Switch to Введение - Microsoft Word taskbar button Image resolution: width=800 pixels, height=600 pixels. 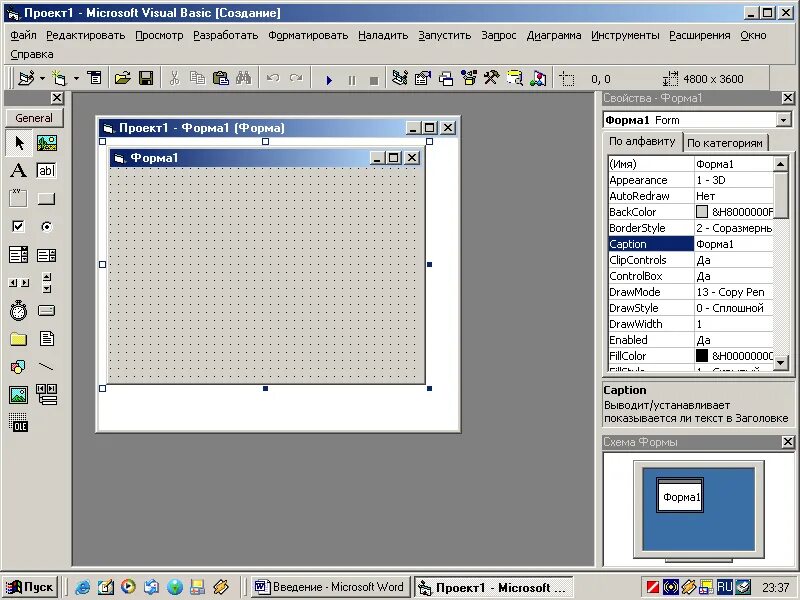pos(330,587)
